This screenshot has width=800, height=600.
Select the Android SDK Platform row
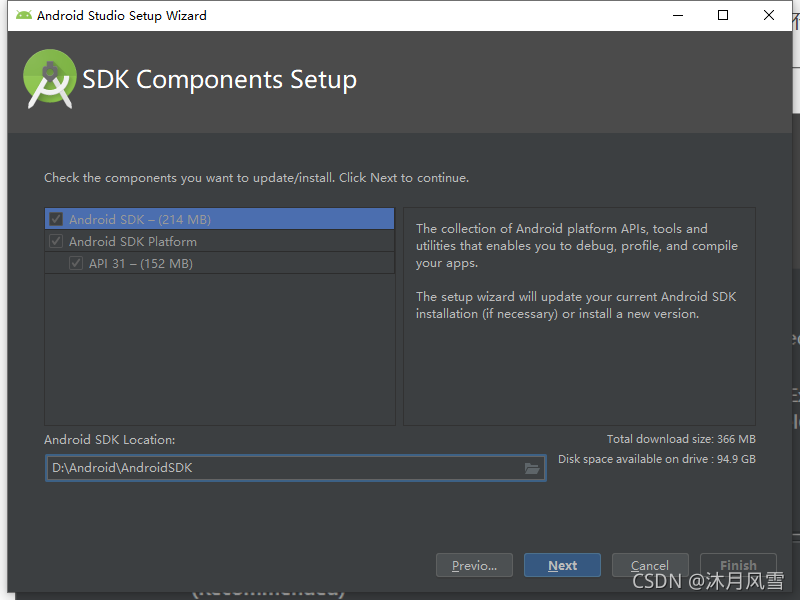219,241
